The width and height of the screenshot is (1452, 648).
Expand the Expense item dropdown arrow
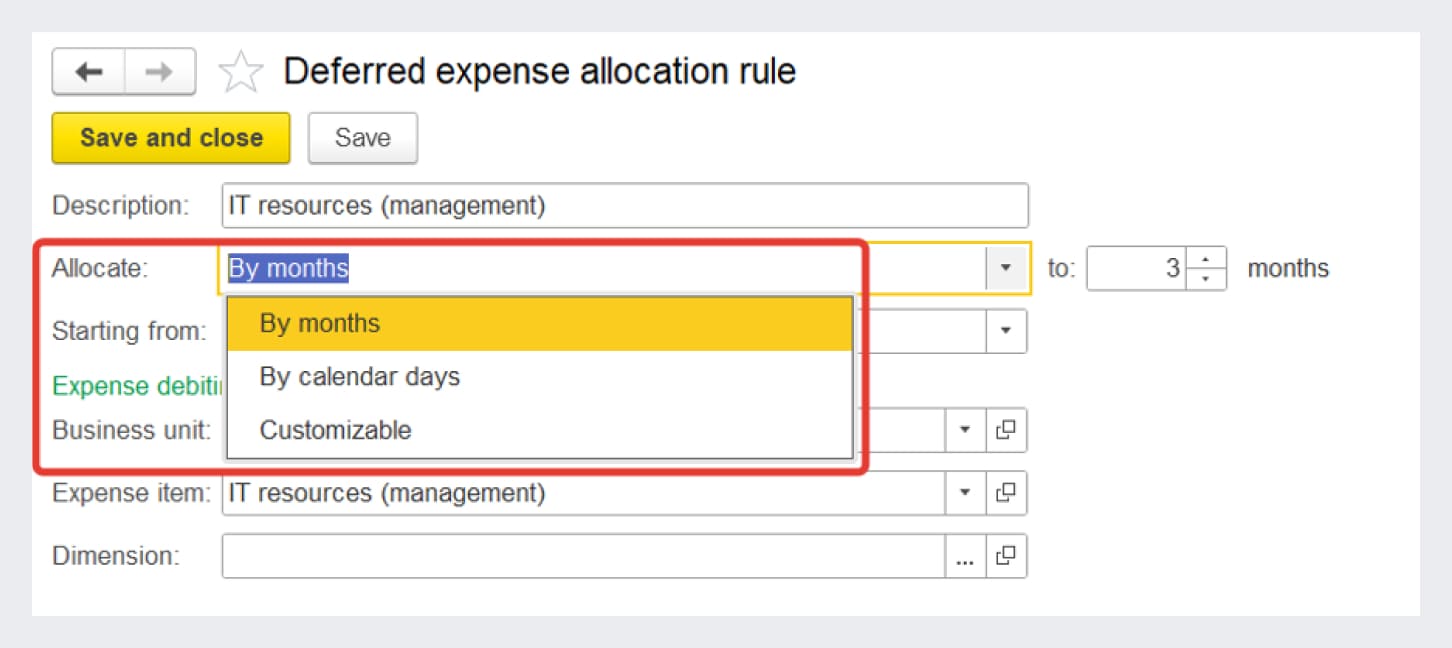tap(965, 492)
